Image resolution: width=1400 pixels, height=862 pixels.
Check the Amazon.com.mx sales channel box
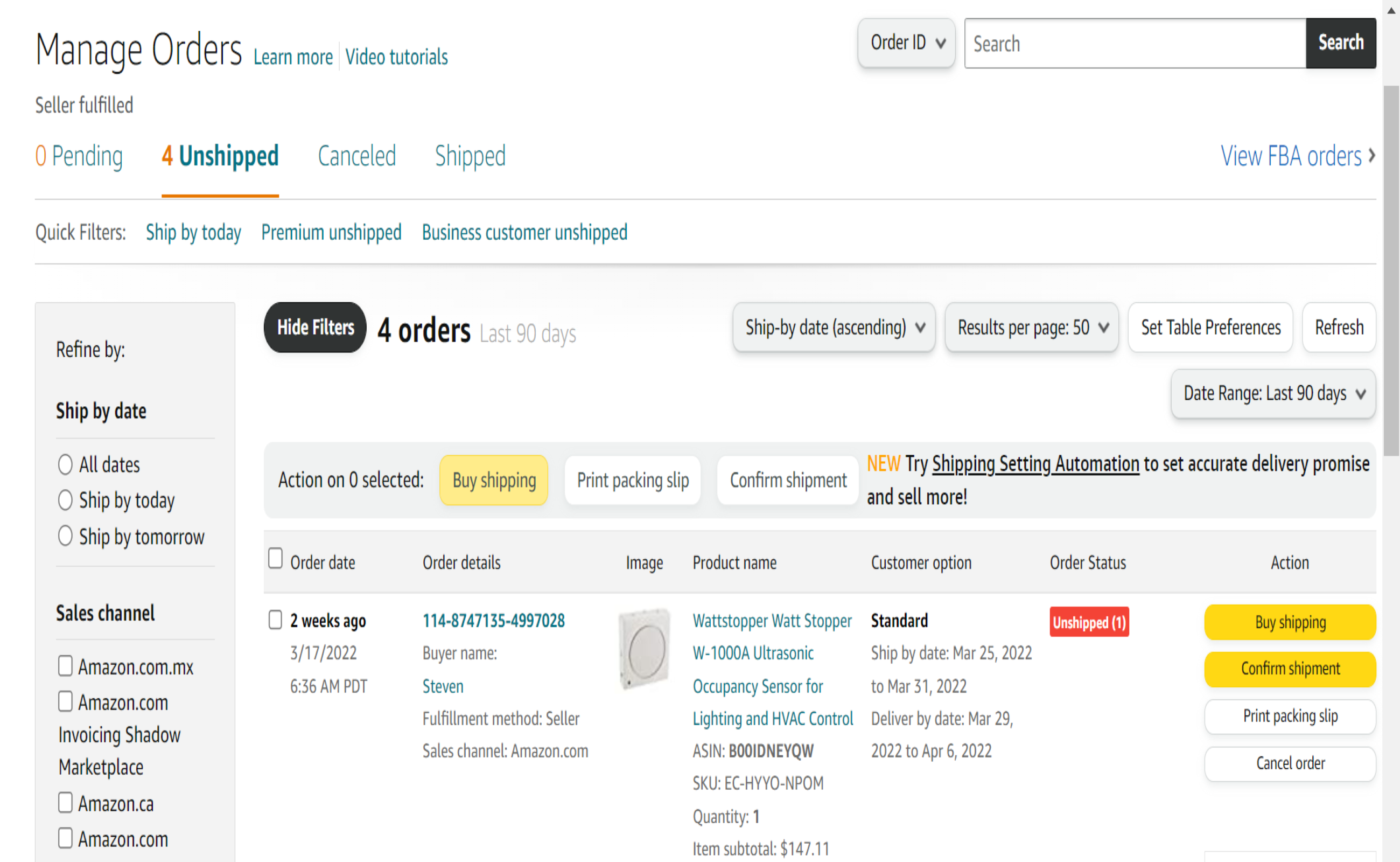coord(65,666)
